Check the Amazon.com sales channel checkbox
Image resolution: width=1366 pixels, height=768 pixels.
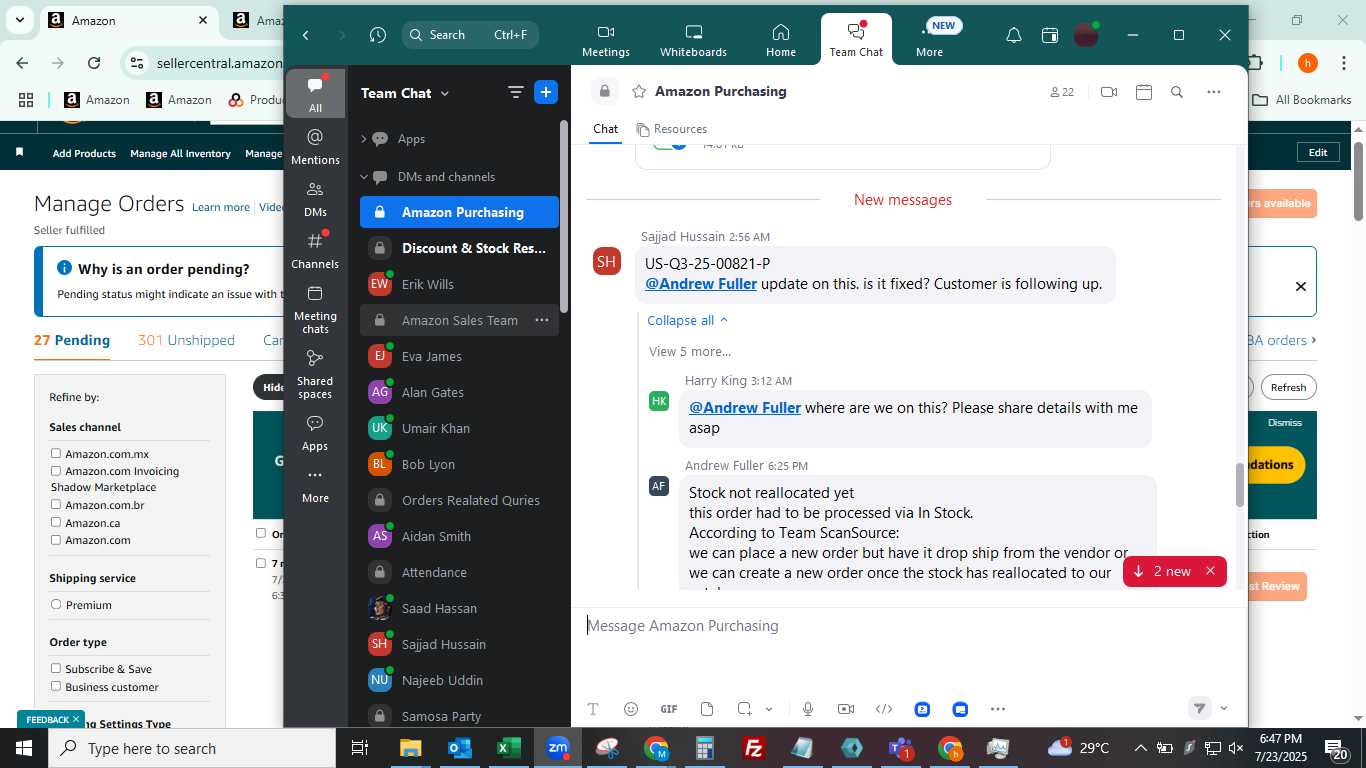56,540
